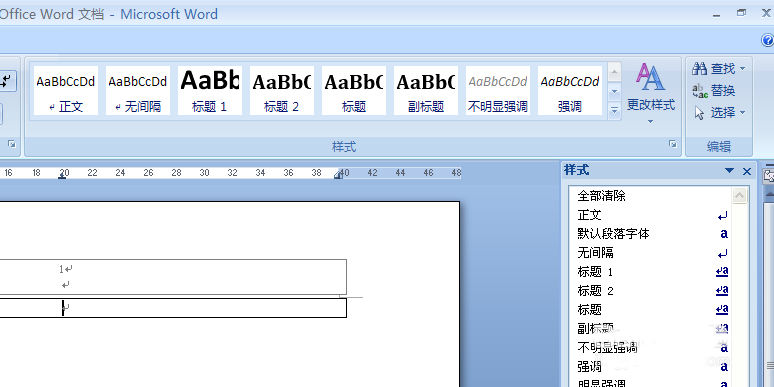This screenshot has width=774, height=387.
Task: Apply the 不明显强调 gallery style
Action: pos(498,91)
